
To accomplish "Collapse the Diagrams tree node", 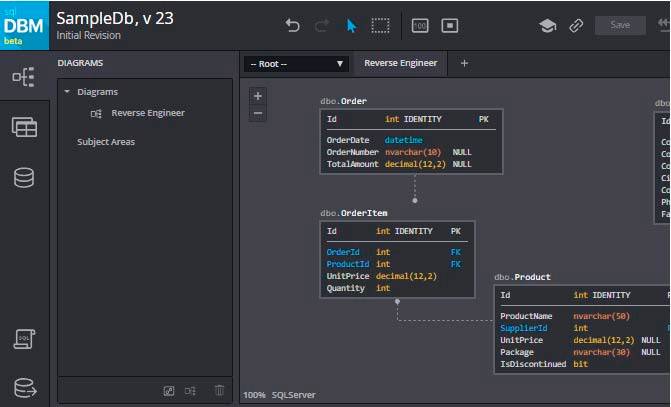I will coord(67,92).
